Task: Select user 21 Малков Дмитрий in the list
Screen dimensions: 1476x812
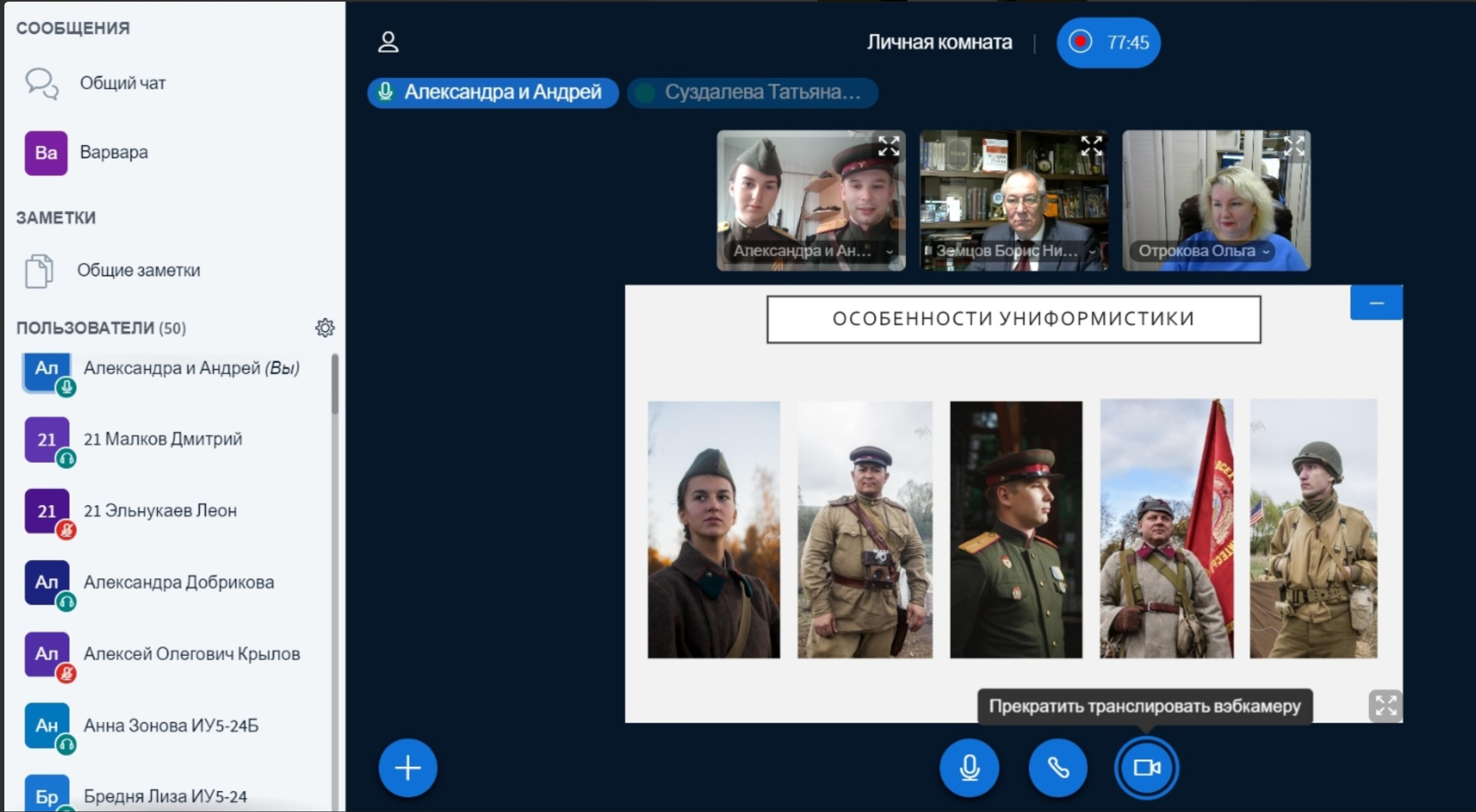Action: click(x=163, y=439)
